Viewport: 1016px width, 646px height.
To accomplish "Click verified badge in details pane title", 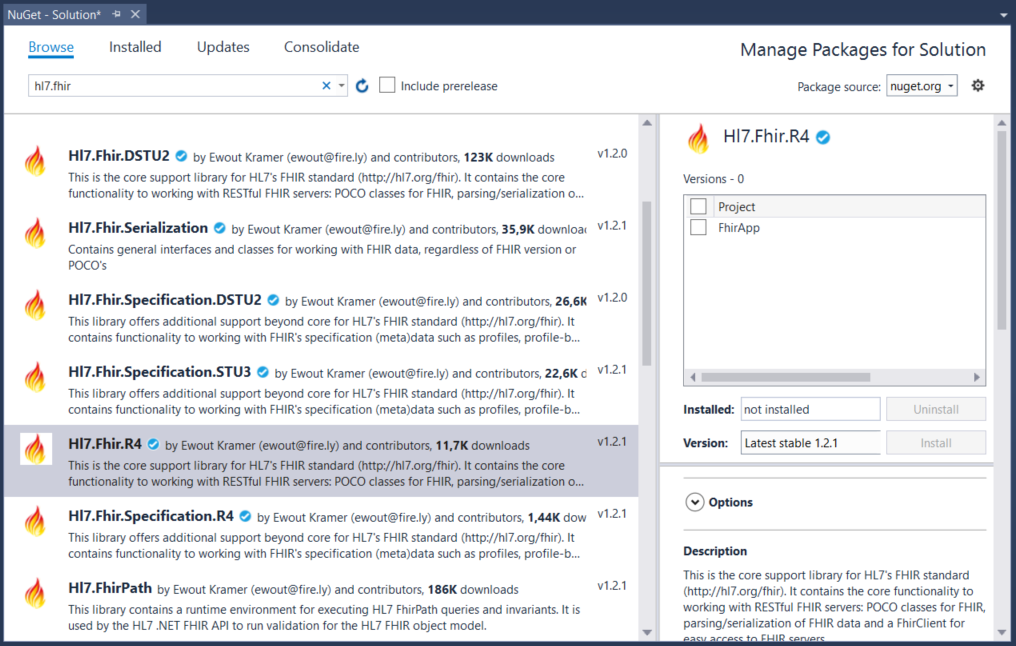I will [x=824, y=137].
